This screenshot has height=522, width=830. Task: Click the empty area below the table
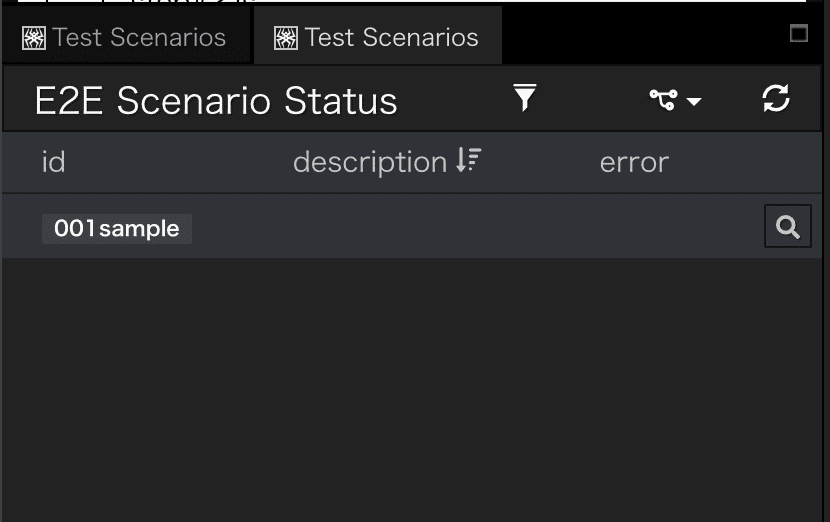click(412, 389)
